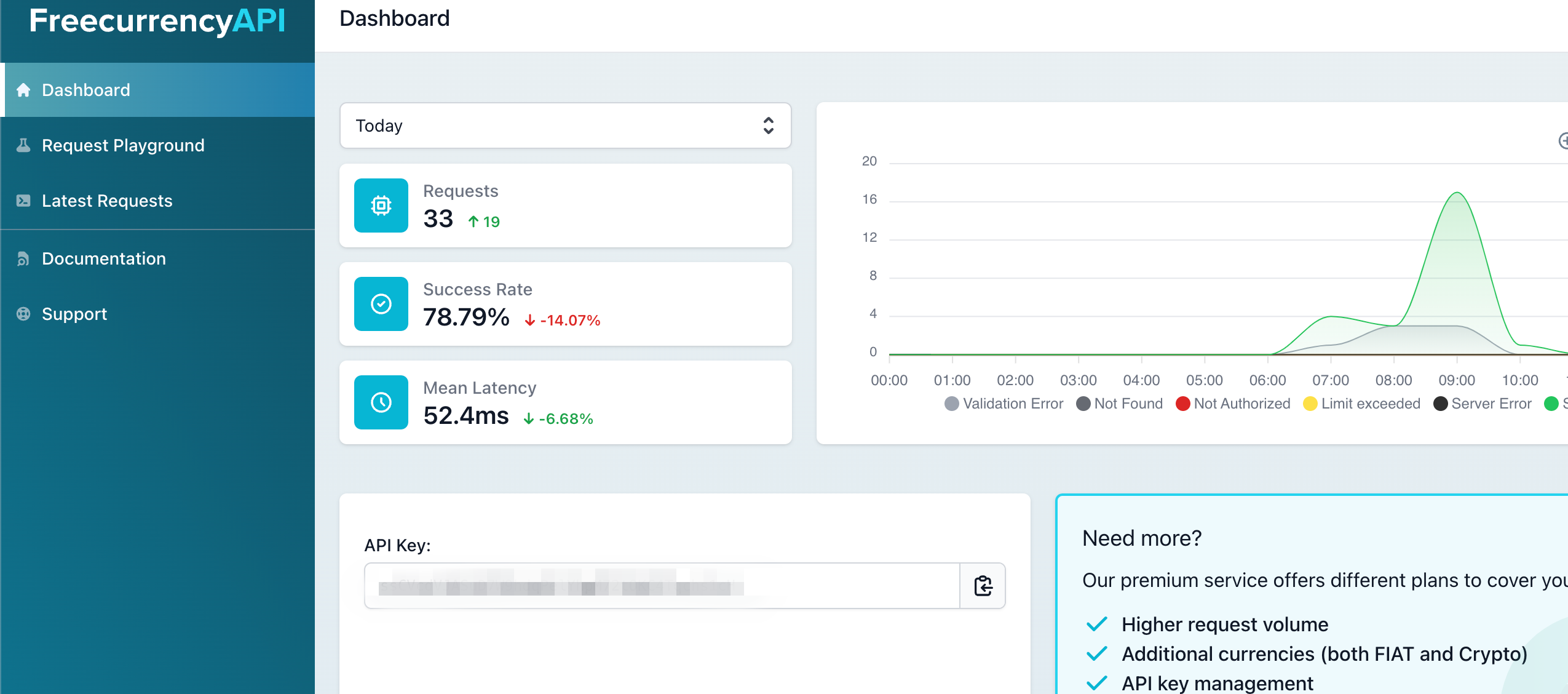
Task: Click the 'Additional currencies (both FIAT and Crypto)' text
Action: tap(1324, 654)
